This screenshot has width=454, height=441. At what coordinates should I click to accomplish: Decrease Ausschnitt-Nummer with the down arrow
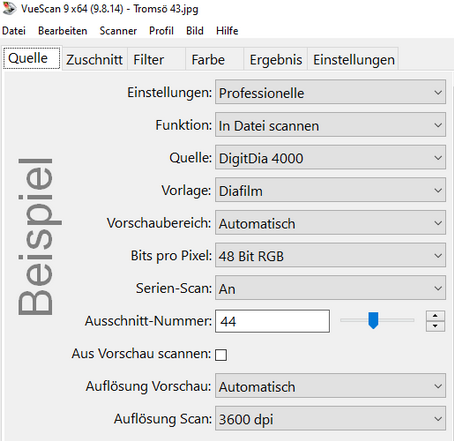(435, 326)
